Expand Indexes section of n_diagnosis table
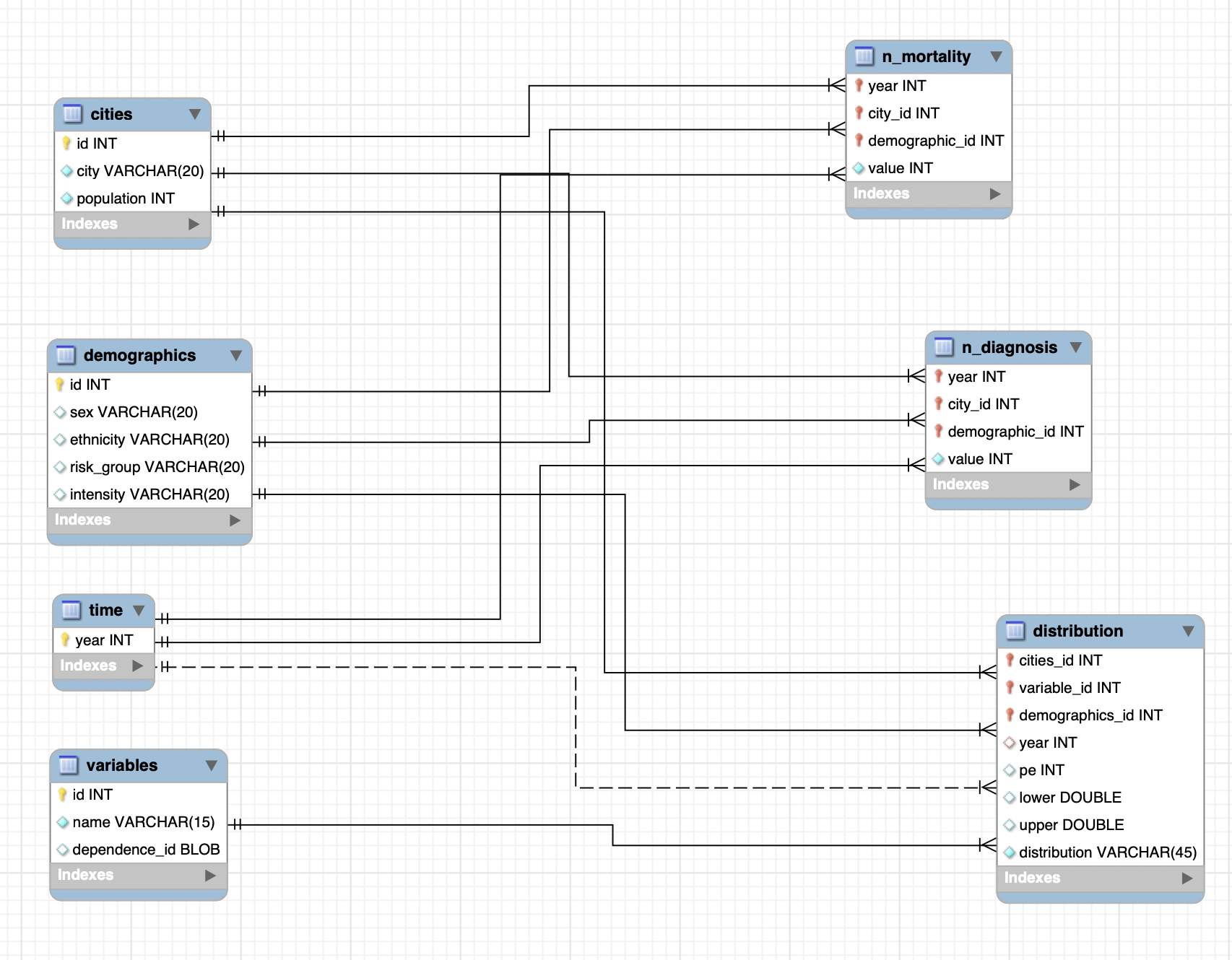Viewport: 1232px width, 960px height. coord(1075,484)
